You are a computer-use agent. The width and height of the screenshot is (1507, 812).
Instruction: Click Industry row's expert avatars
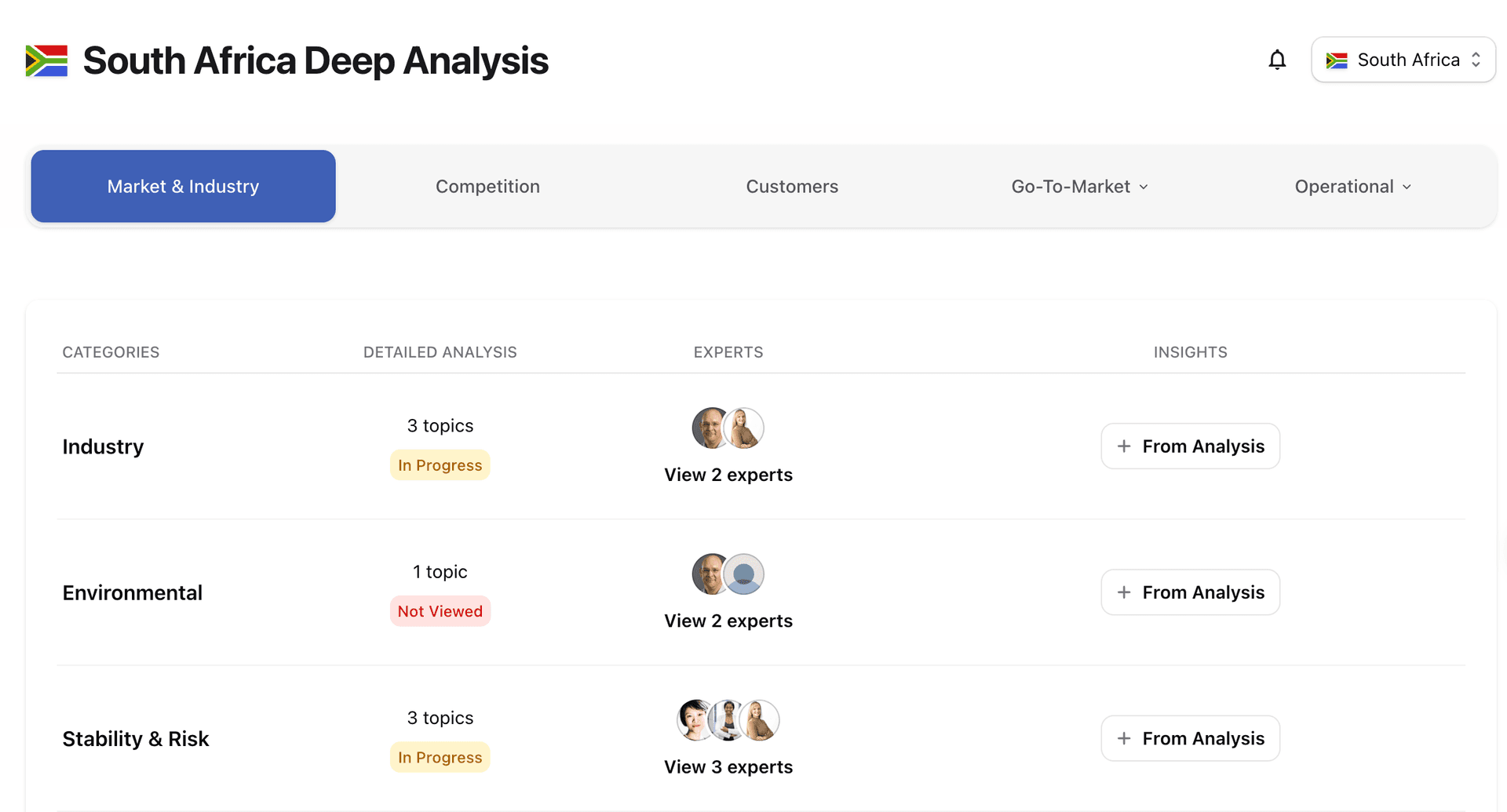728,428
